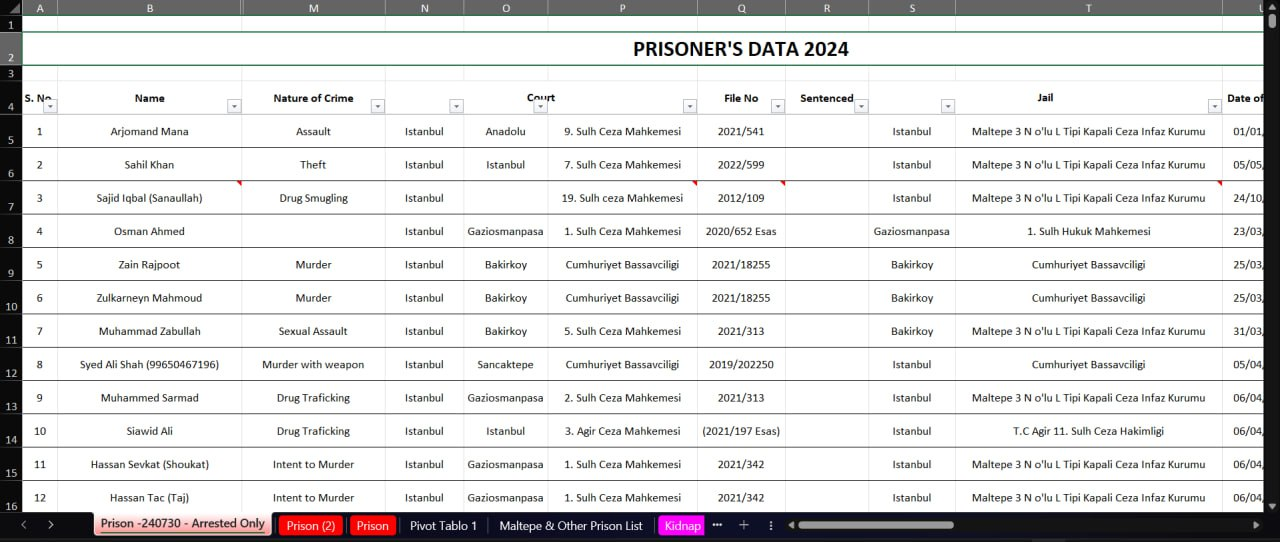1280x542 pixels.
Task: Click file number 2021/541 cell
Action: coord(742,131)
